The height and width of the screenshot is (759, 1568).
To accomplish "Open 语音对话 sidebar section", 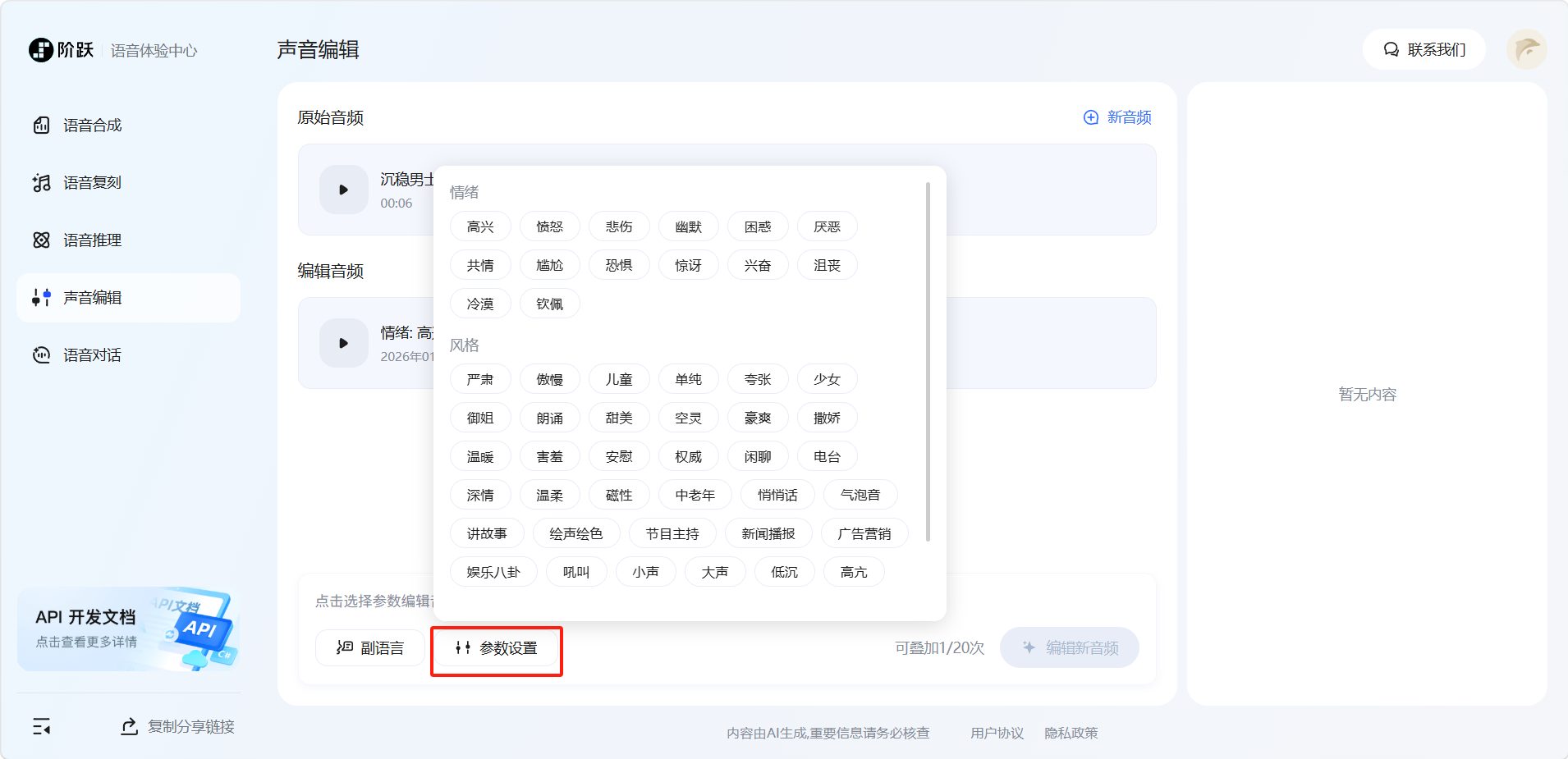I will 92,355.
